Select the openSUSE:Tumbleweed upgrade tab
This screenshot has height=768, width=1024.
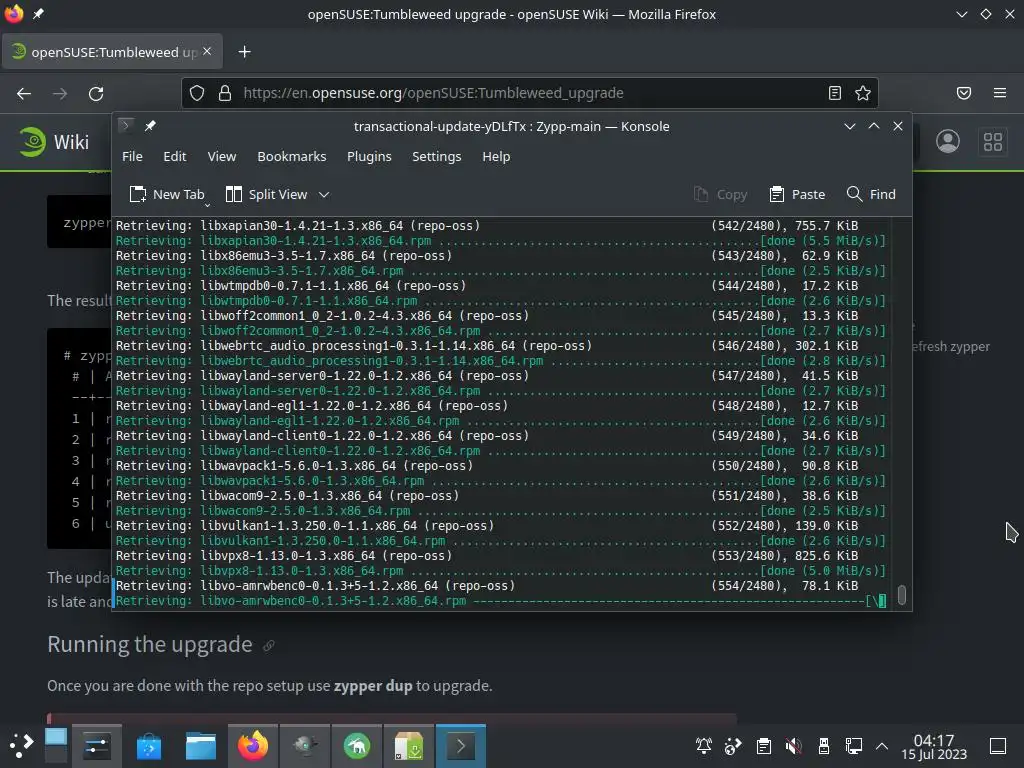point(112,52)
